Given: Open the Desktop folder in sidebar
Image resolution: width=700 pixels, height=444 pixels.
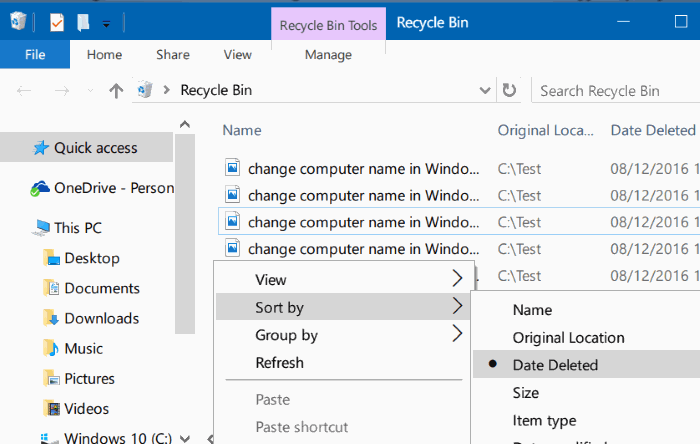Looking at the screenshot, I should [92, 258].
